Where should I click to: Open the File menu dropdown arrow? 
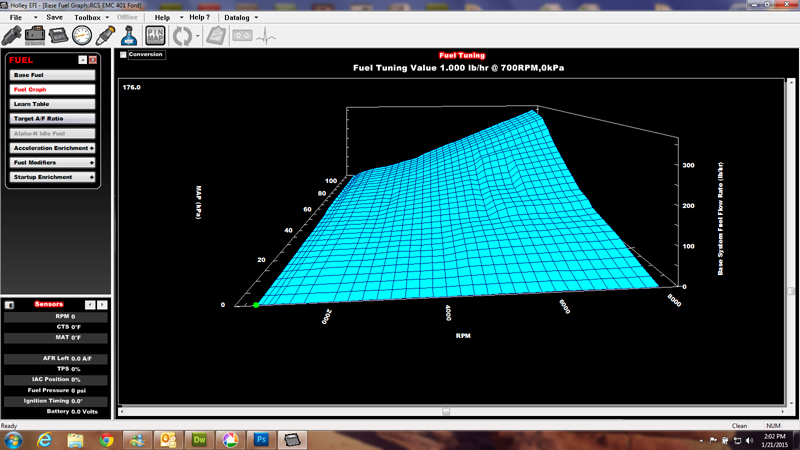pos(35,18)
